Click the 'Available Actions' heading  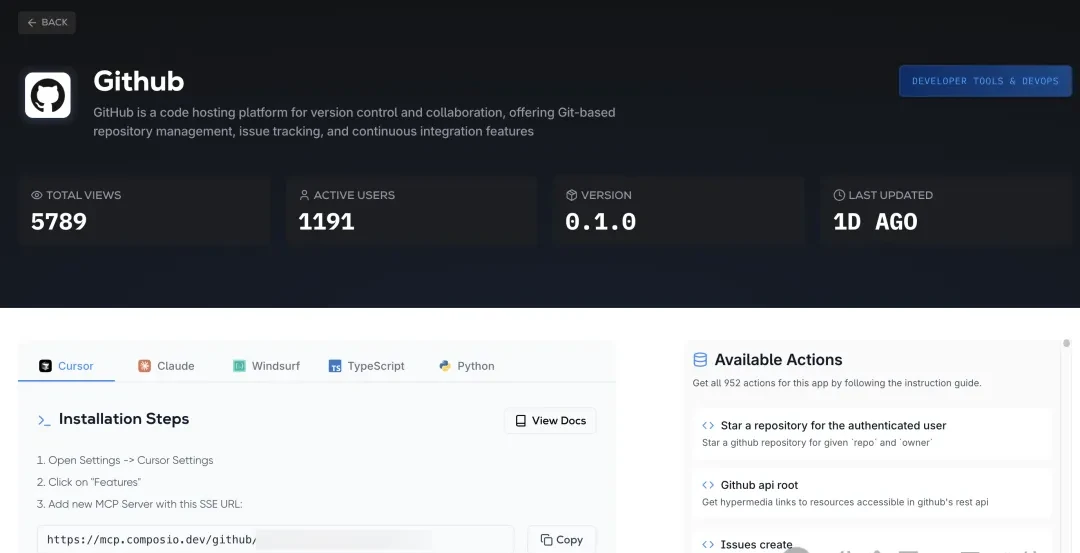778,359
